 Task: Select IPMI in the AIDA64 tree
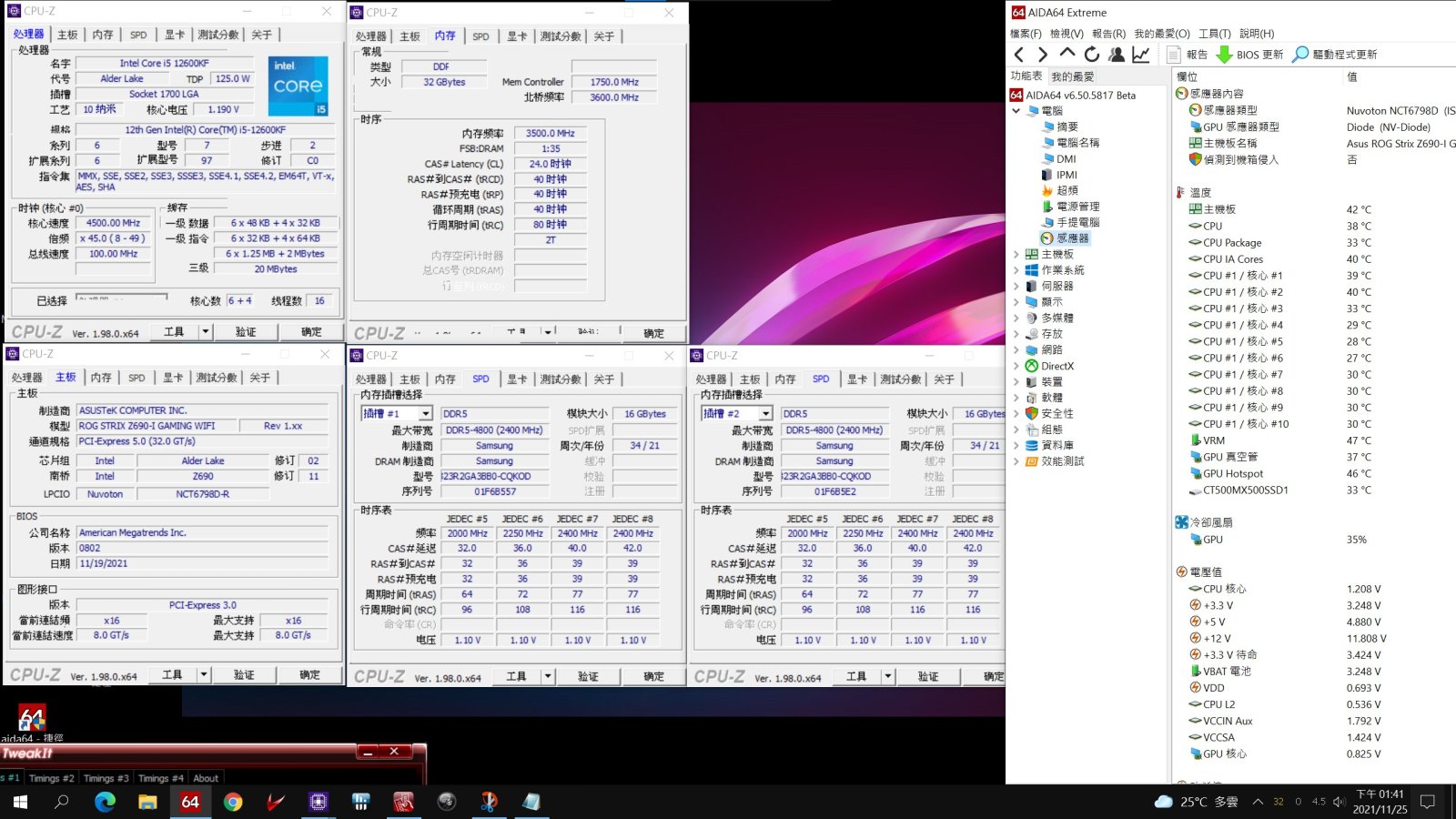pyautogui.click(x=1067, y=175)
